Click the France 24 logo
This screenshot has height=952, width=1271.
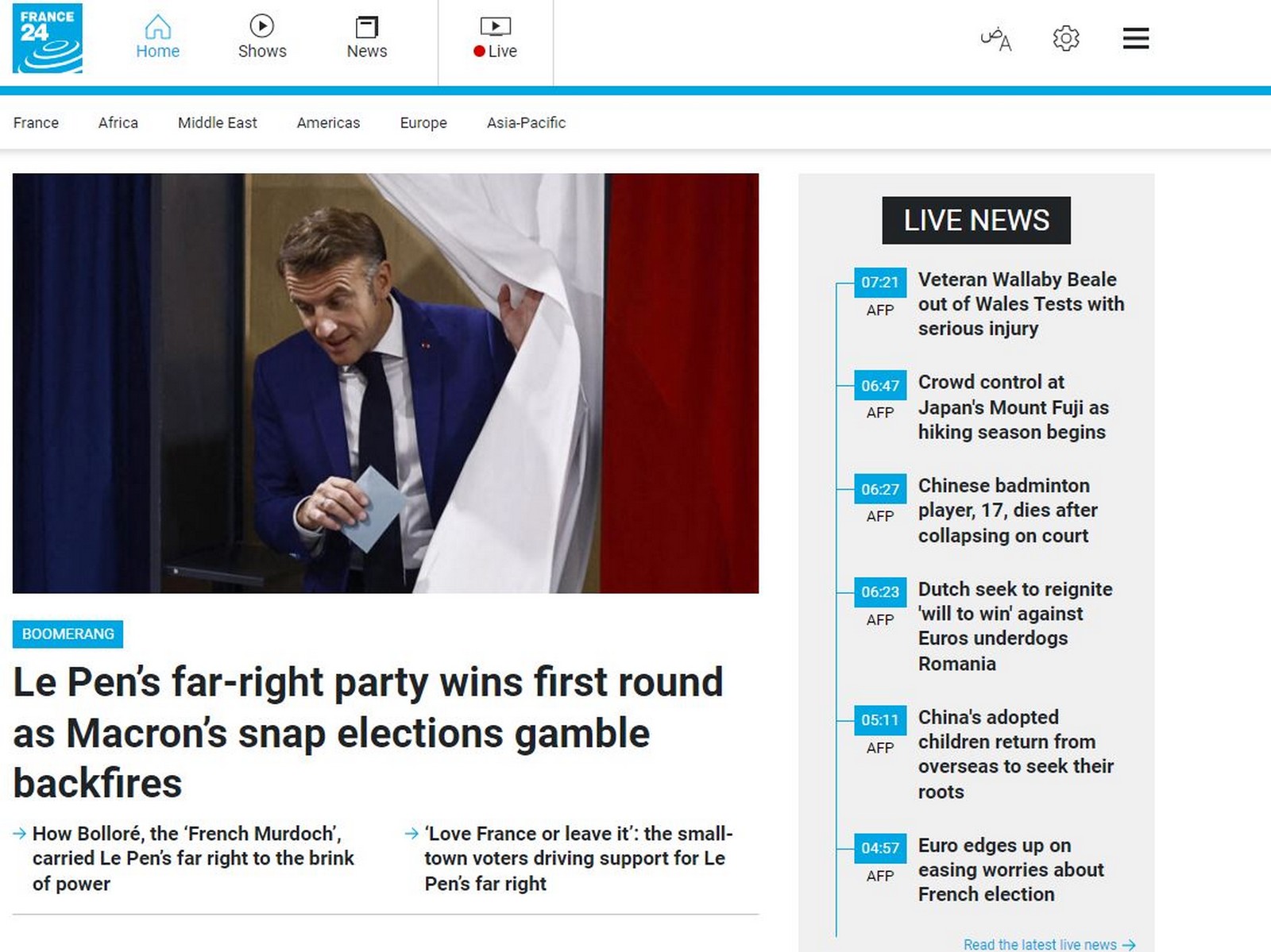click(48, 38)
